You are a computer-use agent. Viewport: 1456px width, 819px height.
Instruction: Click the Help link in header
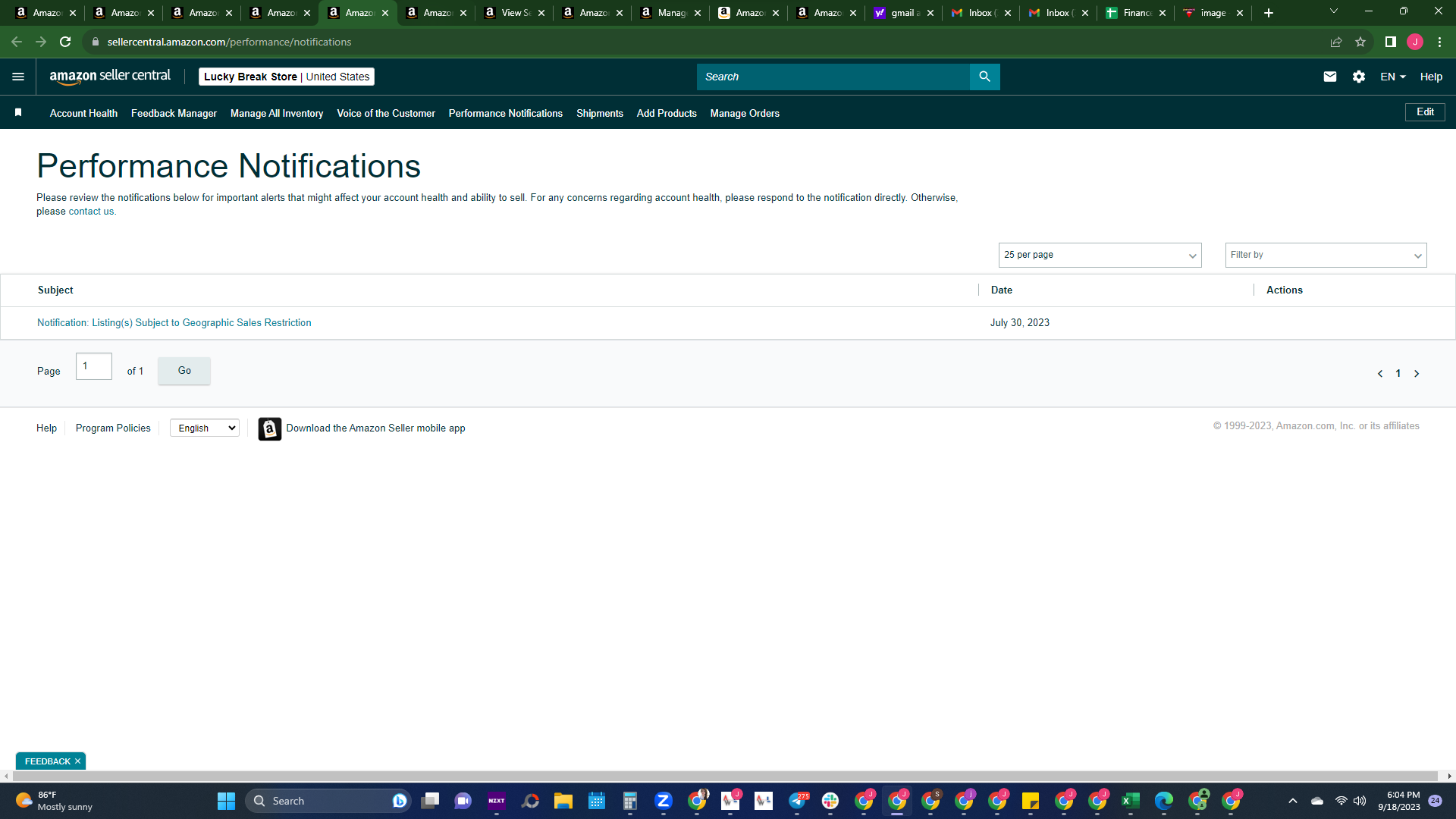[x=1431, y=77]
